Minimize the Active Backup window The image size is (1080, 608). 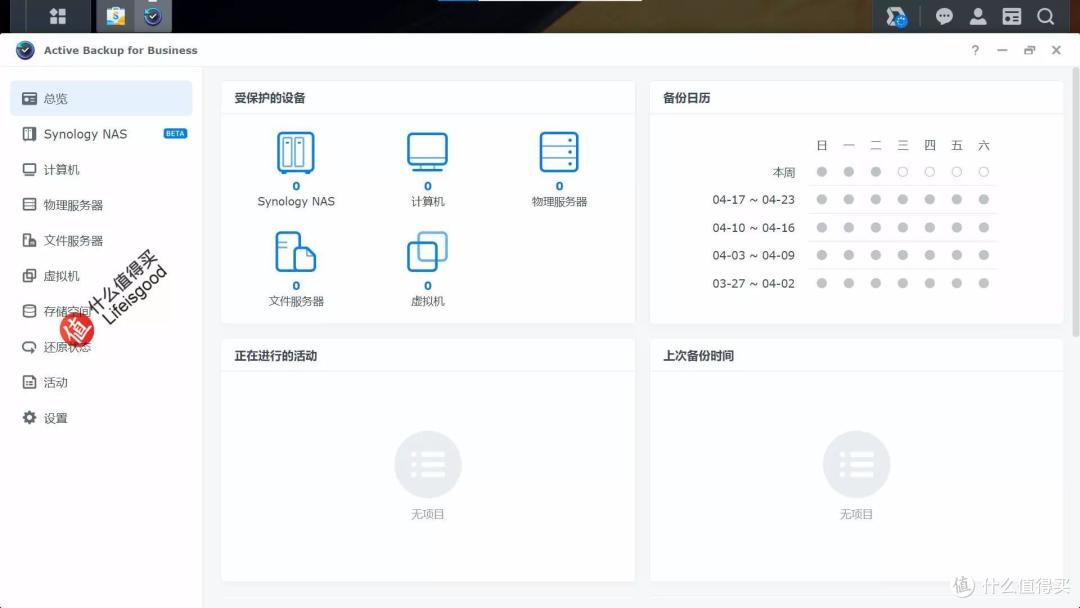click(x=1002, y=50)
